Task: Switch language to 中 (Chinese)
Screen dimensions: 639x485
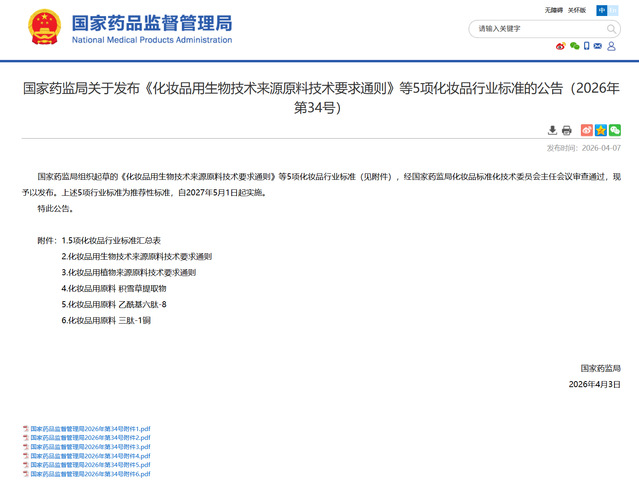Action: pos(602,10)
